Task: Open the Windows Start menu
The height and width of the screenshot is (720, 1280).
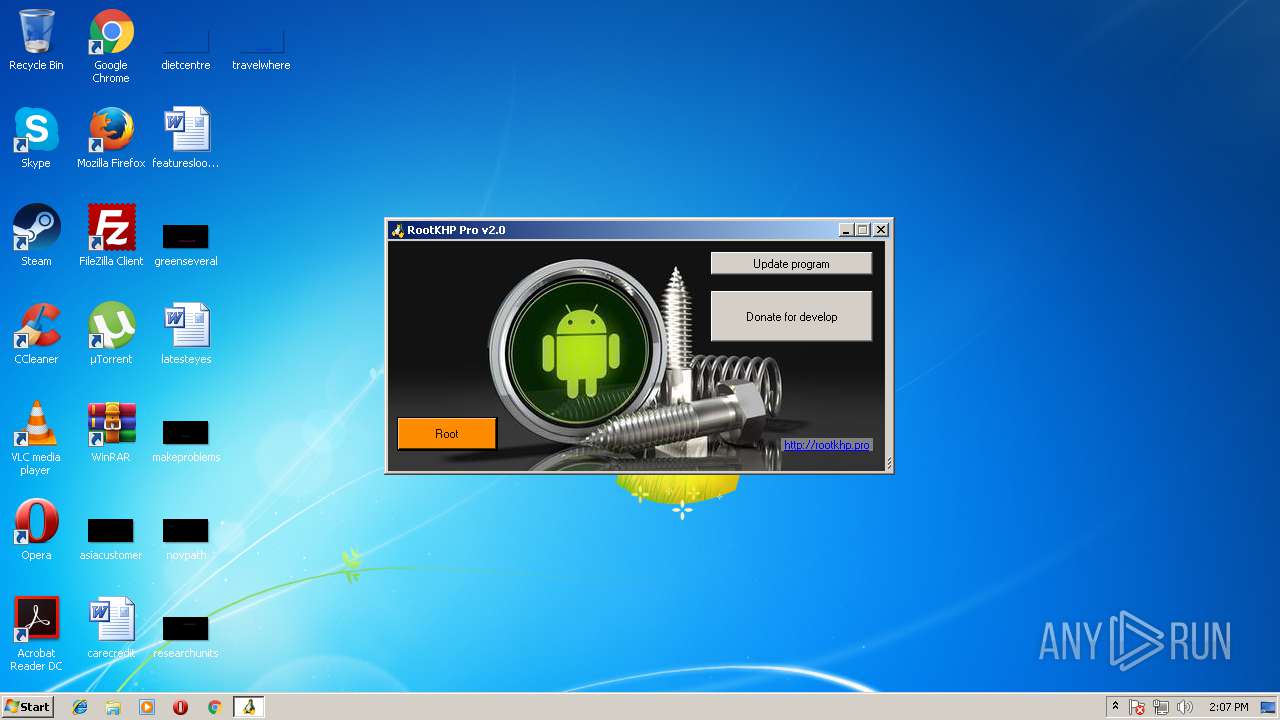Action: 28,707
